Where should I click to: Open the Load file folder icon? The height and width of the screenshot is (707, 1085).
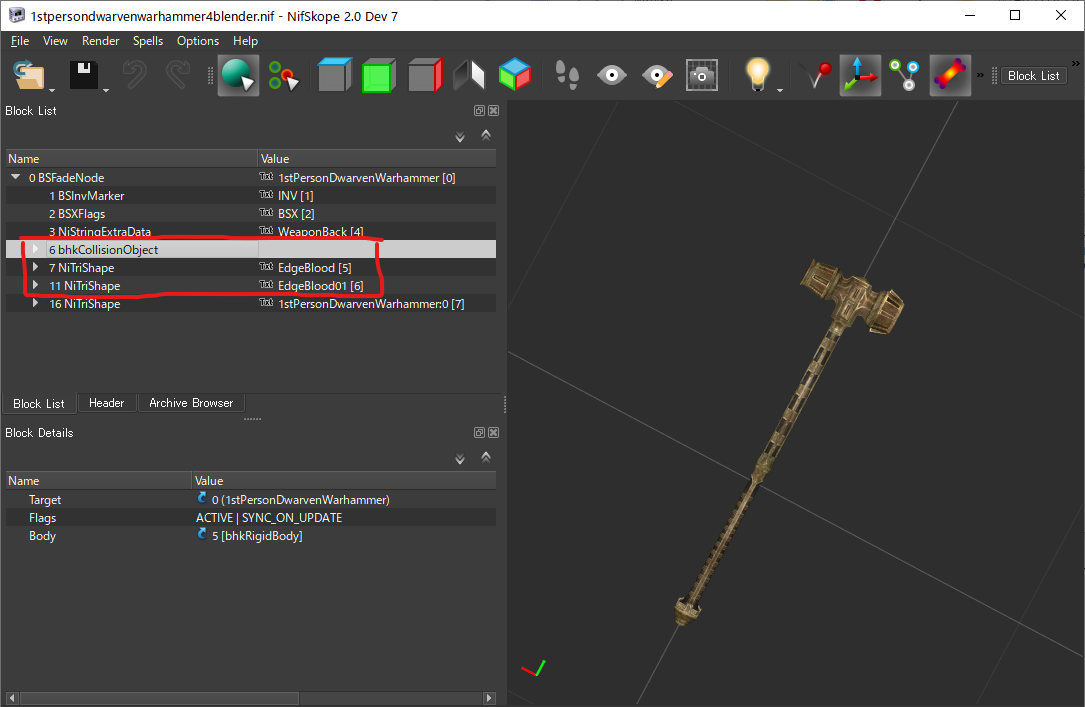tap(28, 75)
